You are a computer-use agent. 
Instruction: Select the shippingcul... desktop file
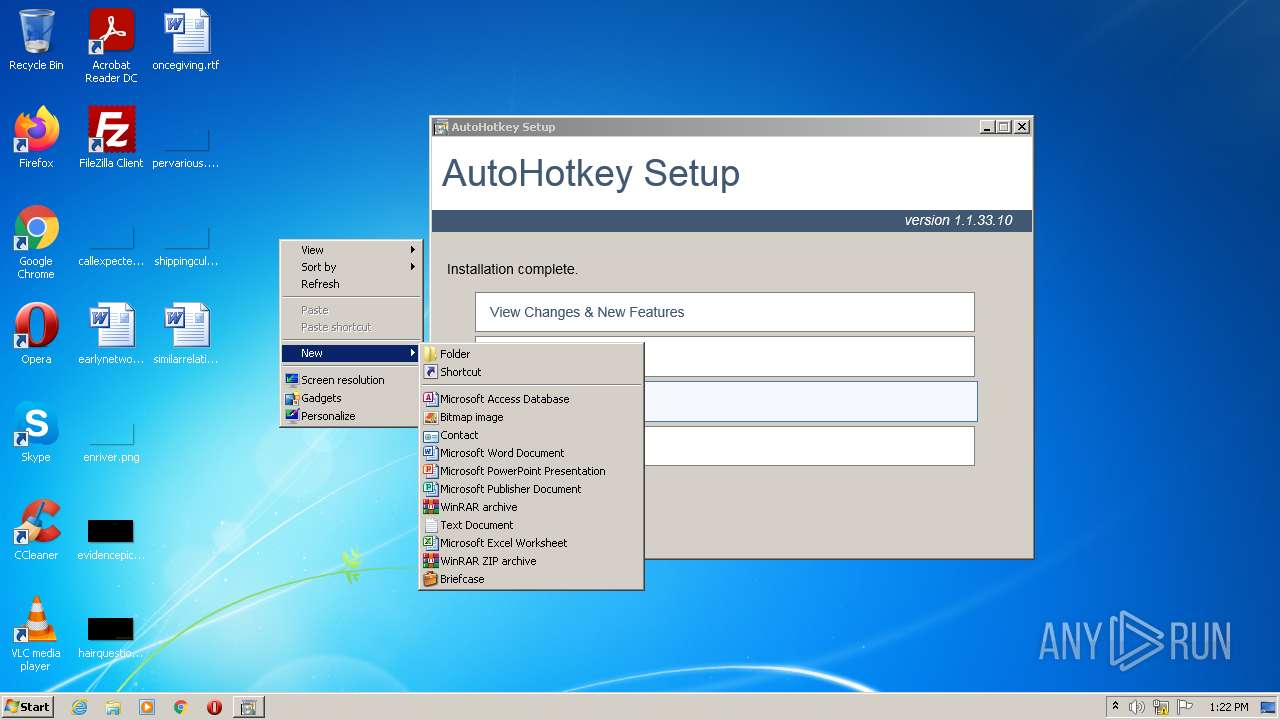click(x=186, y=245)
